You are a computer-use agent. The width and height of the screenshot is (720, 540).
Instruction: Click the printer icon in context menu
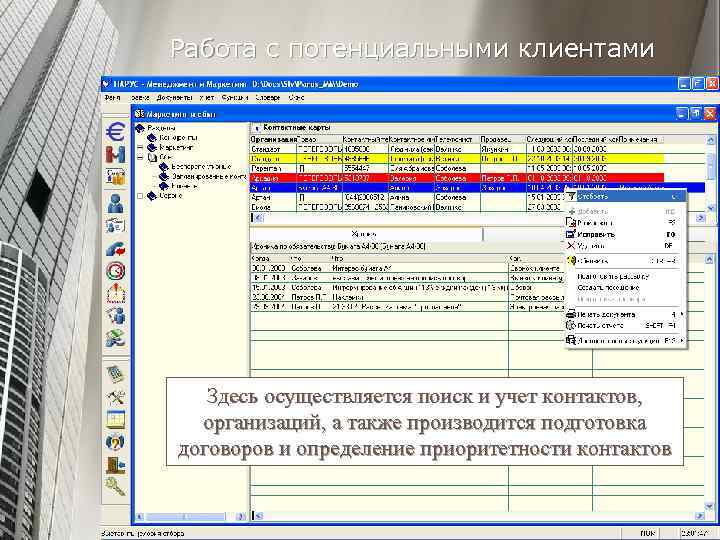(571, 315)
